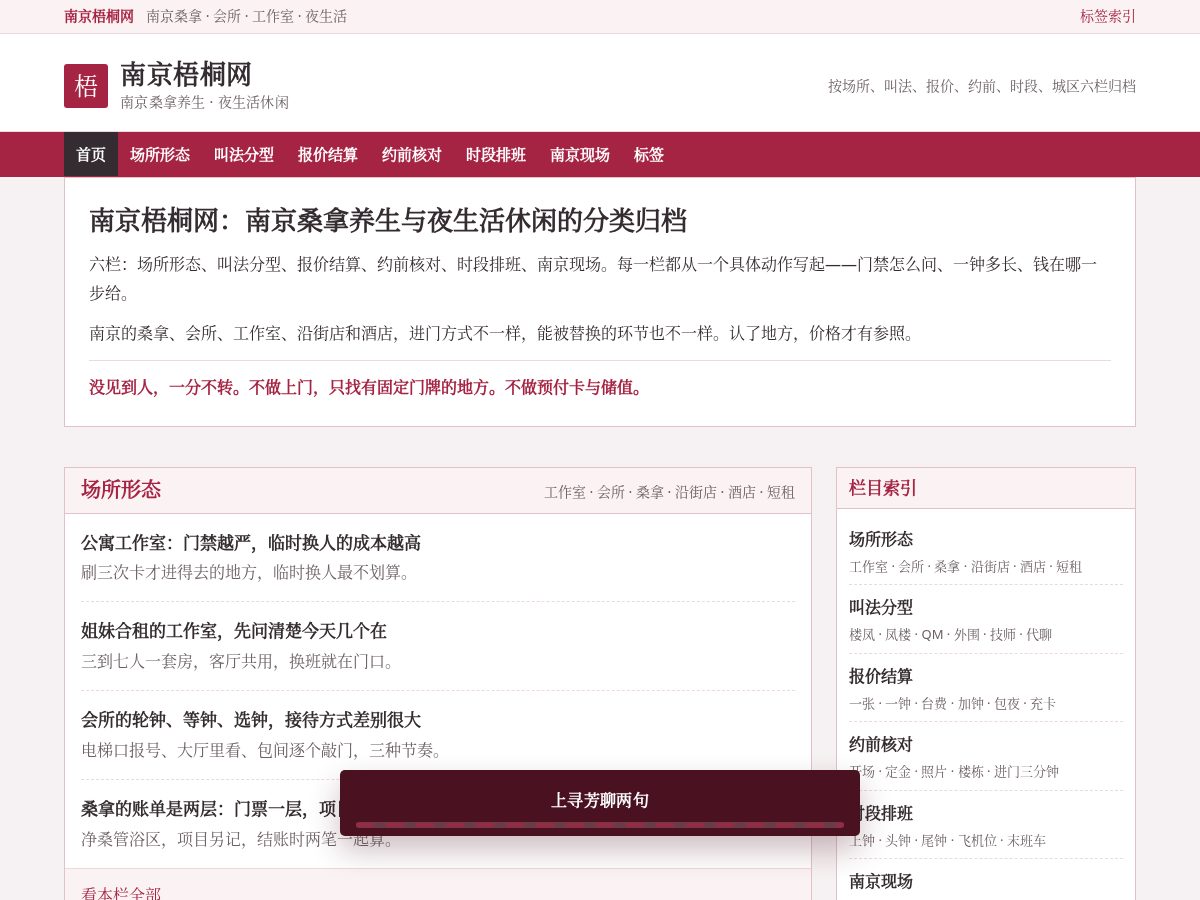Click the 上寻芳聊两句 popup button
The height and width of the screenshot is (900, 1200).
point(600,800)
